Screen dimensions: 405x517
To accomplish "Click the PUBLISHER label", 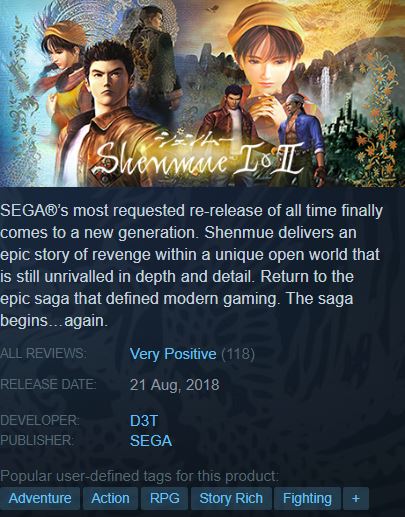I will pyautogui.click(x=37, y=440).
